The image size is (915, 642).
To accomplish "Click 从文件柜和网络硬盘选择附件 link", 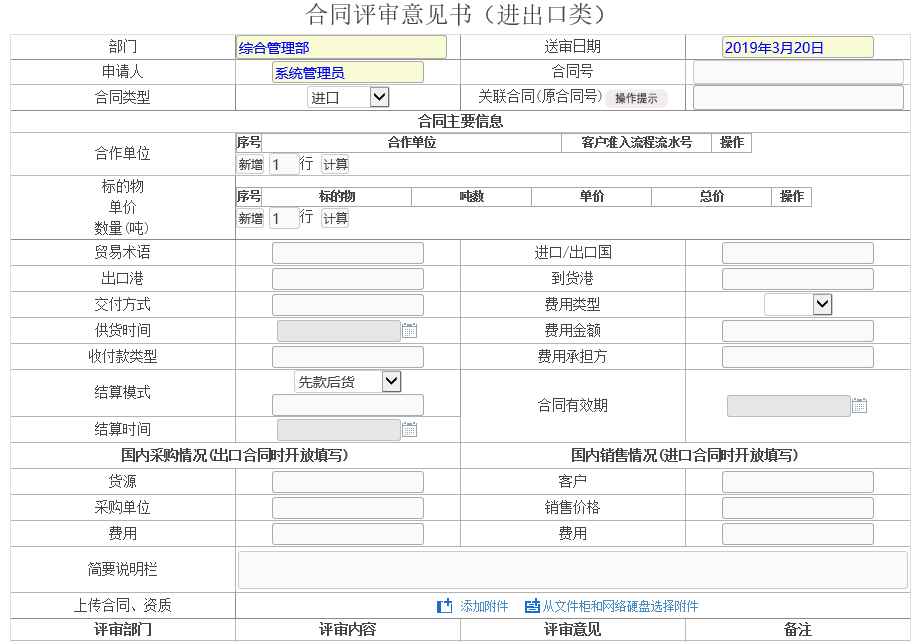I will point(620,606).
